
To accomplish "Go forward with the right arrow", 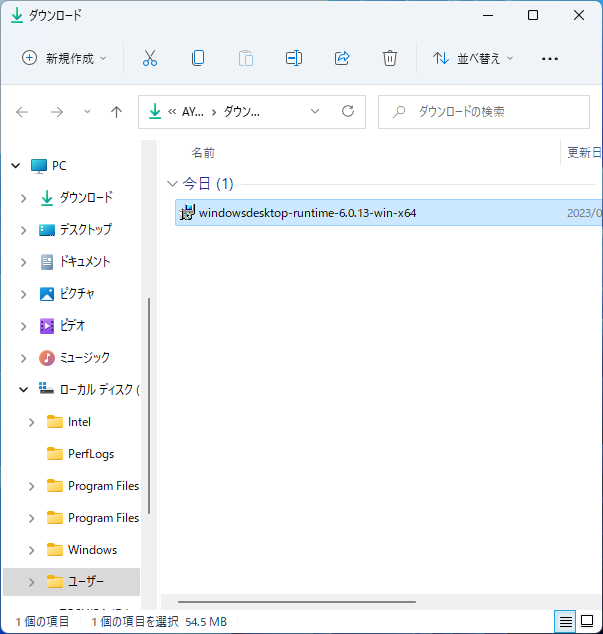I will click(x=57, y=112).
